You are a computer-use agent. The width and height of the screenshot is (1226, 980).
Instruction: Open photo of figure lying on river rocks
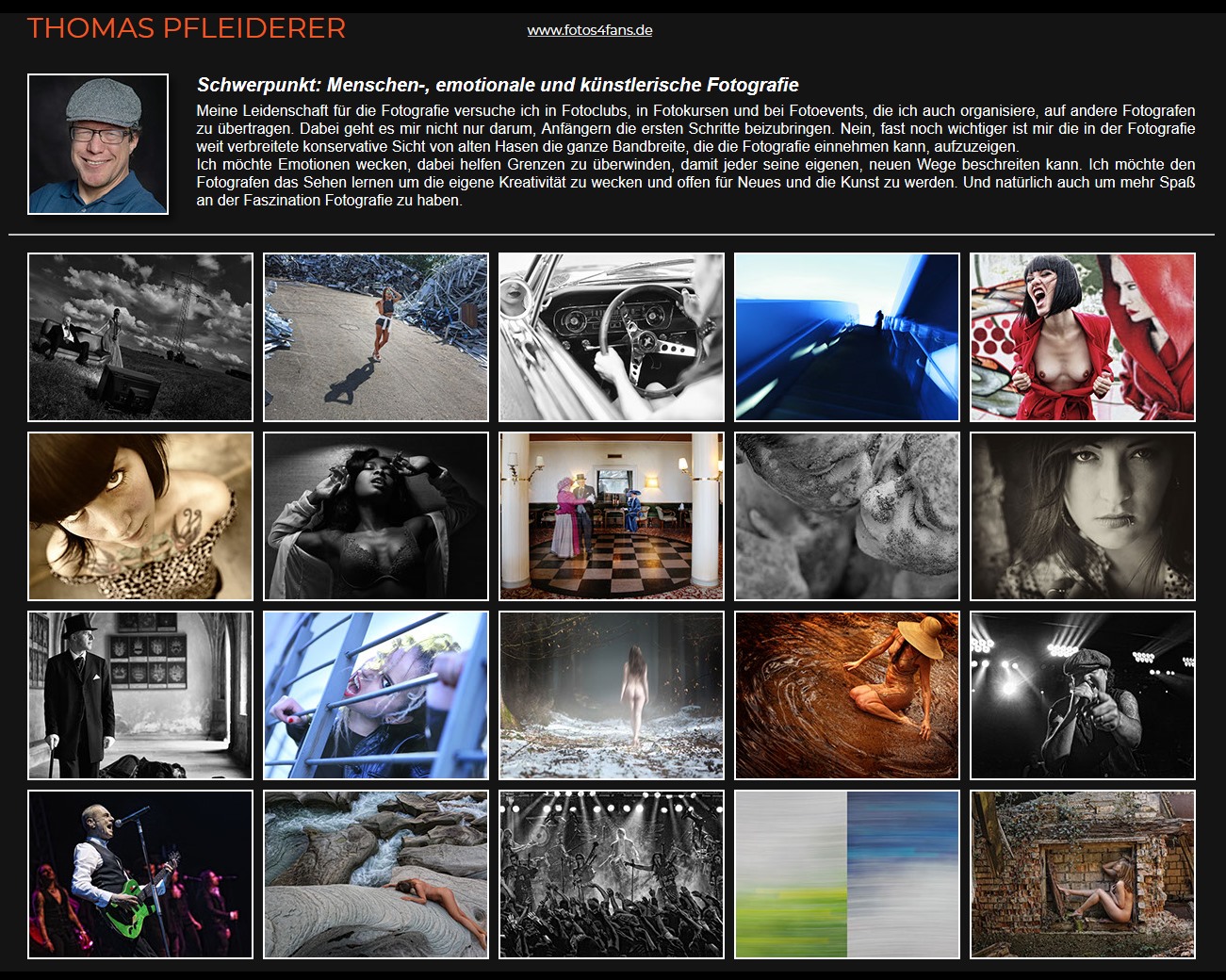pyautogui.click(x=376, y=874)
